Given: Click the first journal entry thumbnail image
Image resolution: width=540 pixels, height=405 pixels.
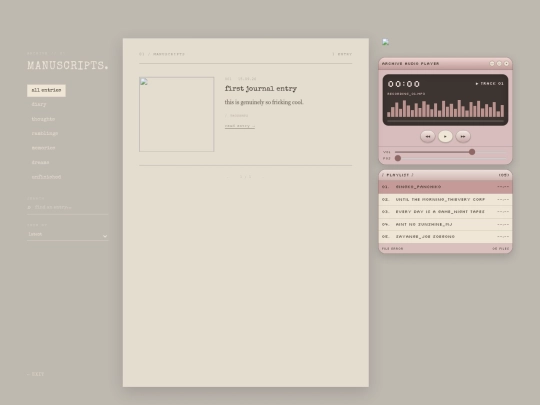Looking at the screenshot, I should click(x=177, y=114).
